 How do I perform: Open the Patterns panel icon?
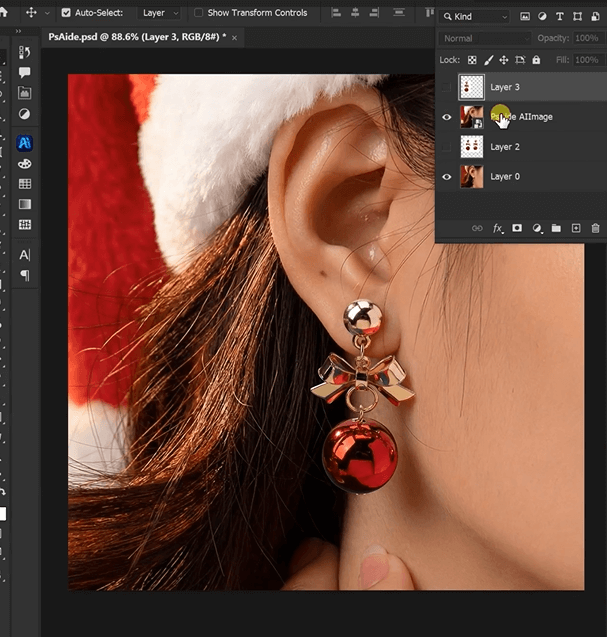click(24, 224)
